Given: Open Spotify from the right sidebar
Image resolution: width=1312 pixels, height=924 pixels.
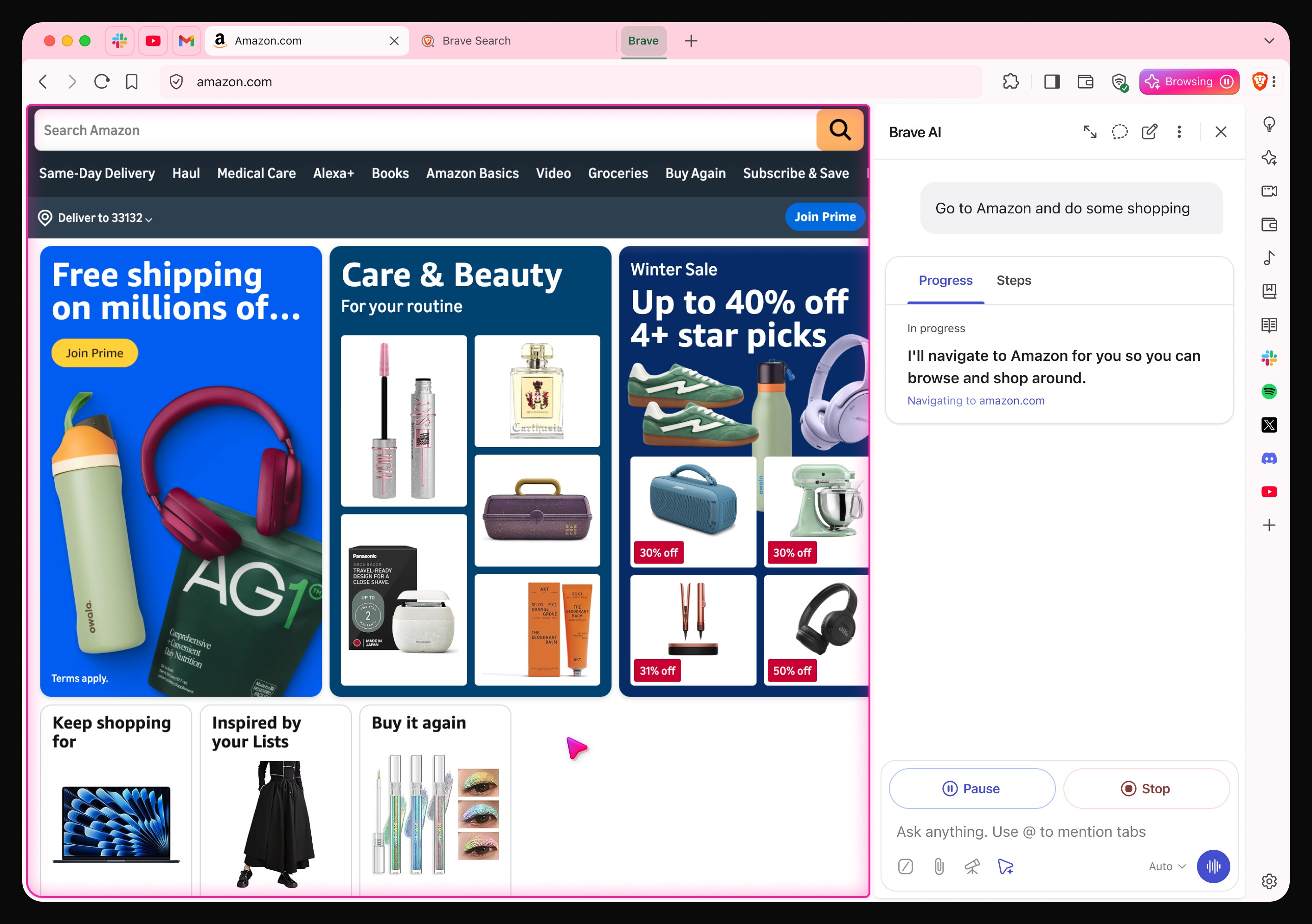Looking at the screenshot, I should [x=1268, y=391].
